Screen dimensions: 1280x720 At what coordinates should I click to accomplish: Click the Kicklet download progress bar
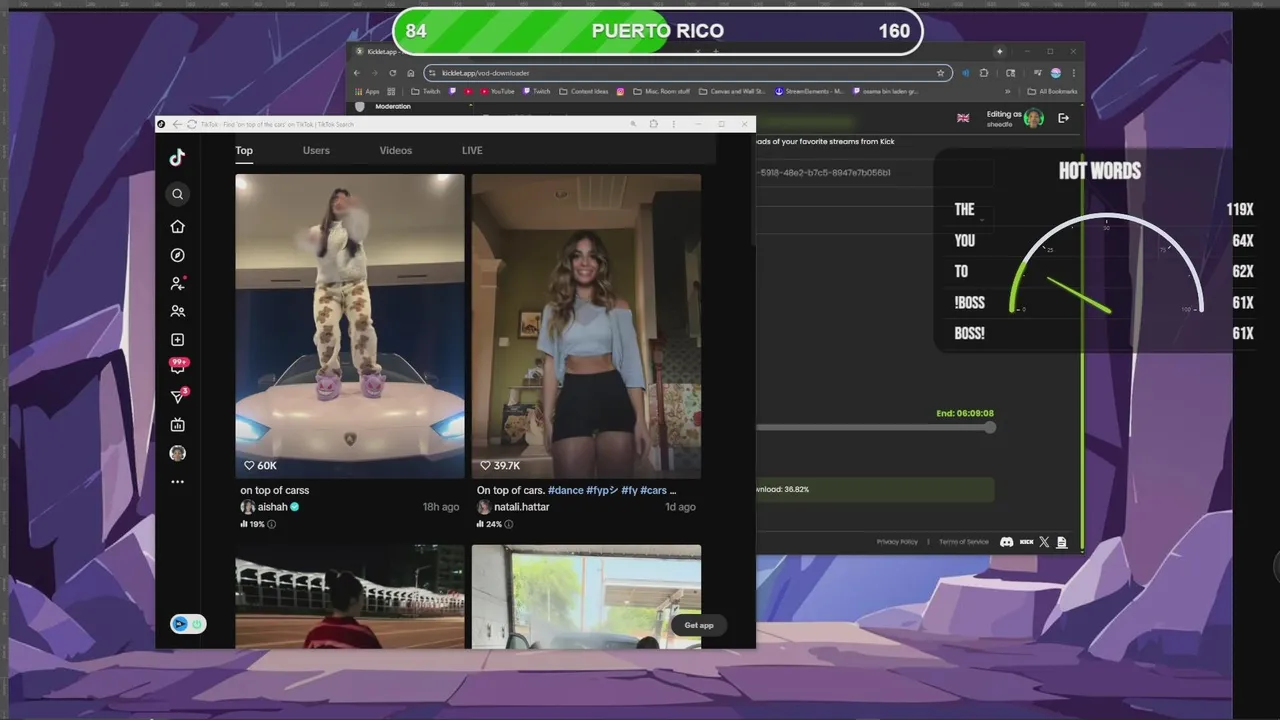pyautogui.click(x=875, y=489)
